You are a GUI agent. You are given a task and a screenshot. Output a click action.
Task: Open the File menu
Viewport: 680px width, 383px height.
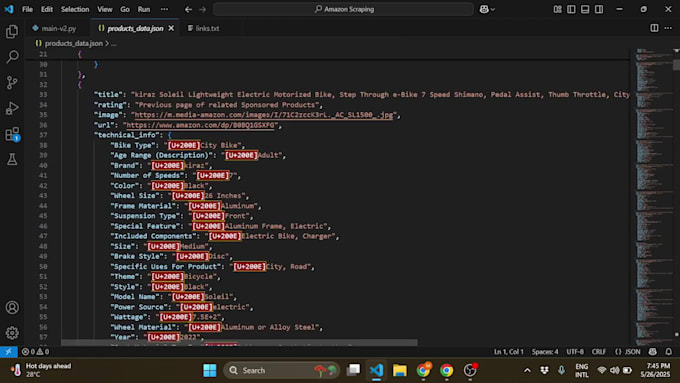tap(27, 9)
